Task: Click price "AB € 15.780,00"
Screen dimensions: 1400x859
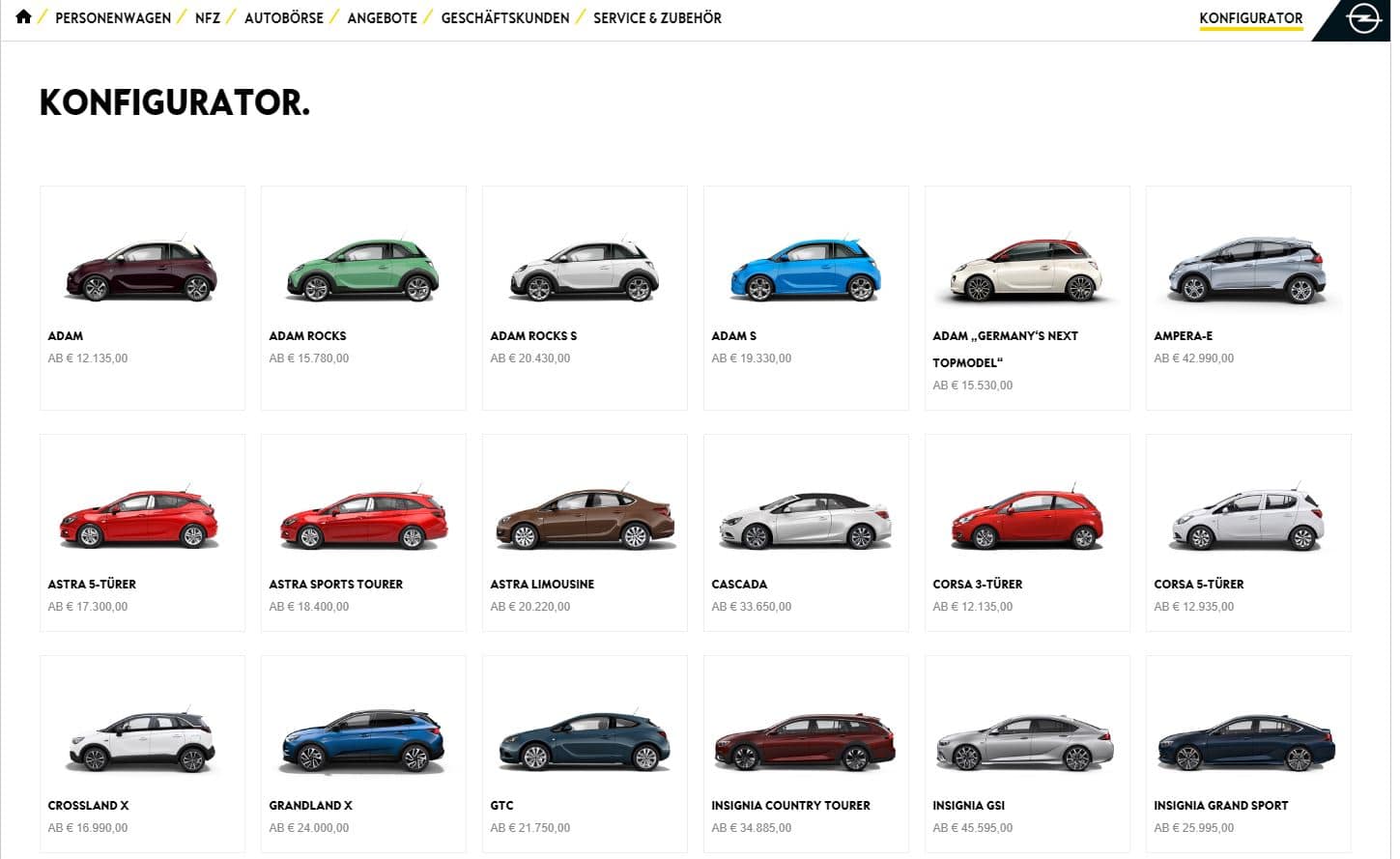Action: pyautogui.click(x=309, y=358)
